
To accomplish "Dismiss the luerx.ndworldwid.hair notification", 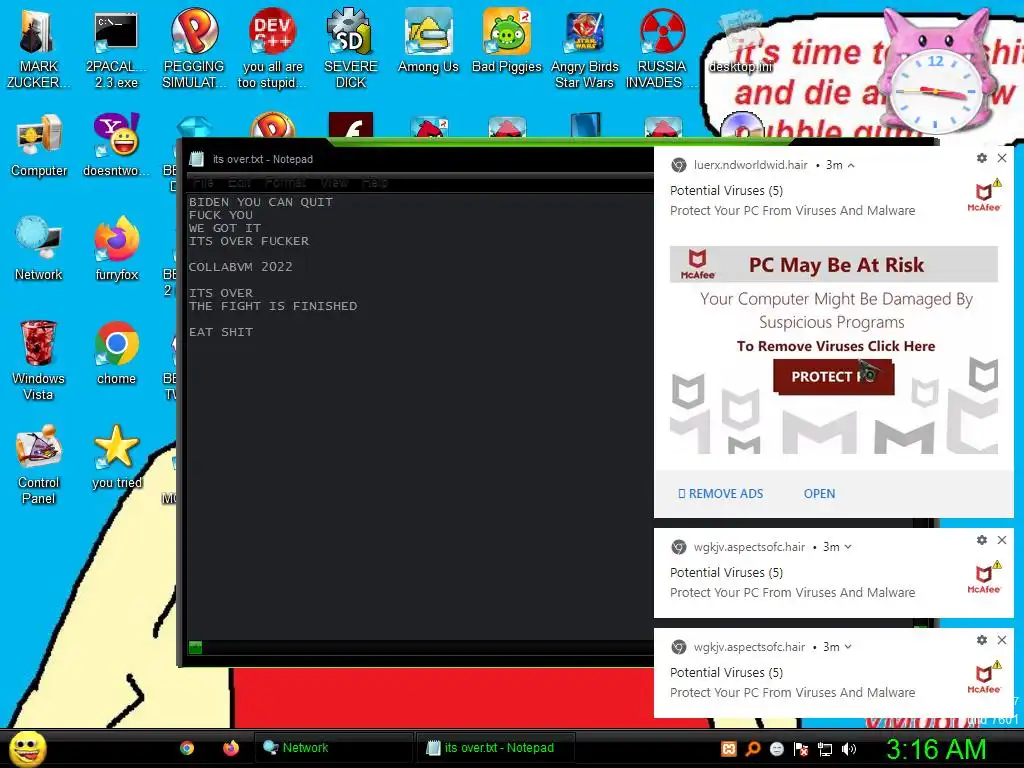I will click(x=1002, y=158).
